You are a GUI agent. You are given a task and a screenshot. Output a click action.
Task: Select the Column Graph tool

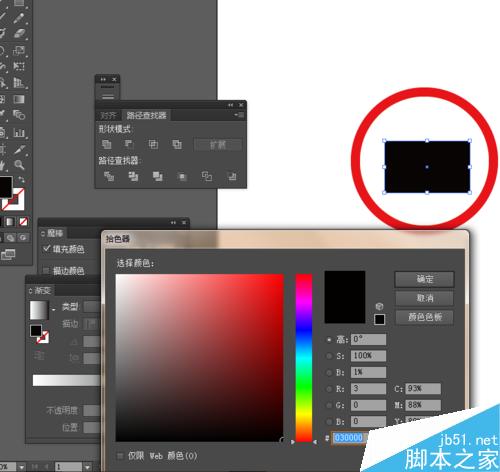19,132
